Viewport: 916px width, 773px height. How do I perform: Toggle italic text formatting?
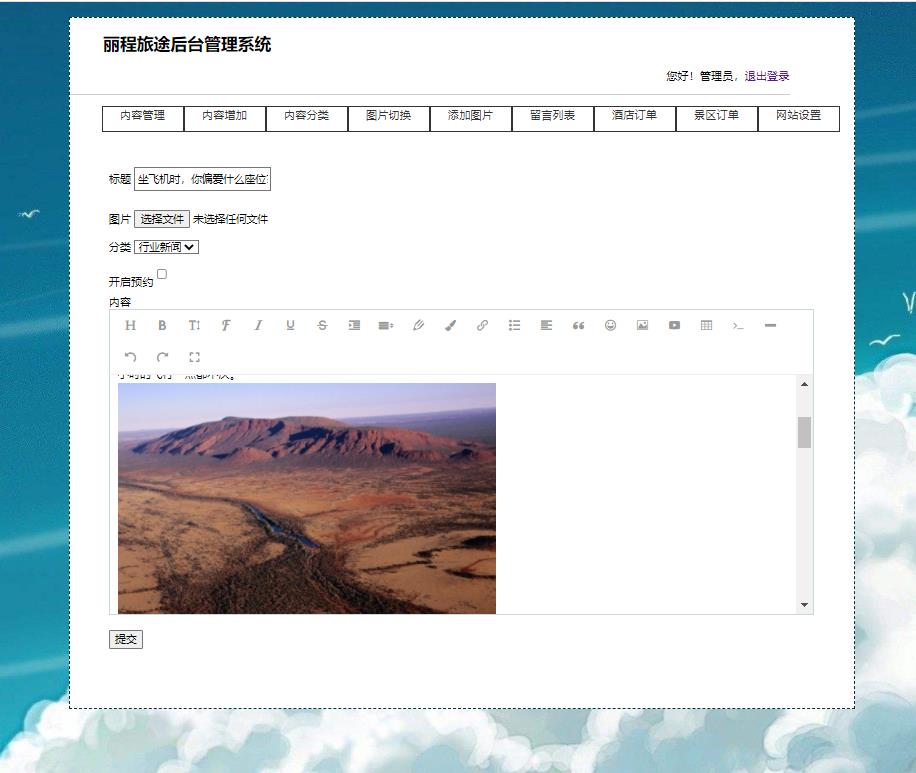258,325
